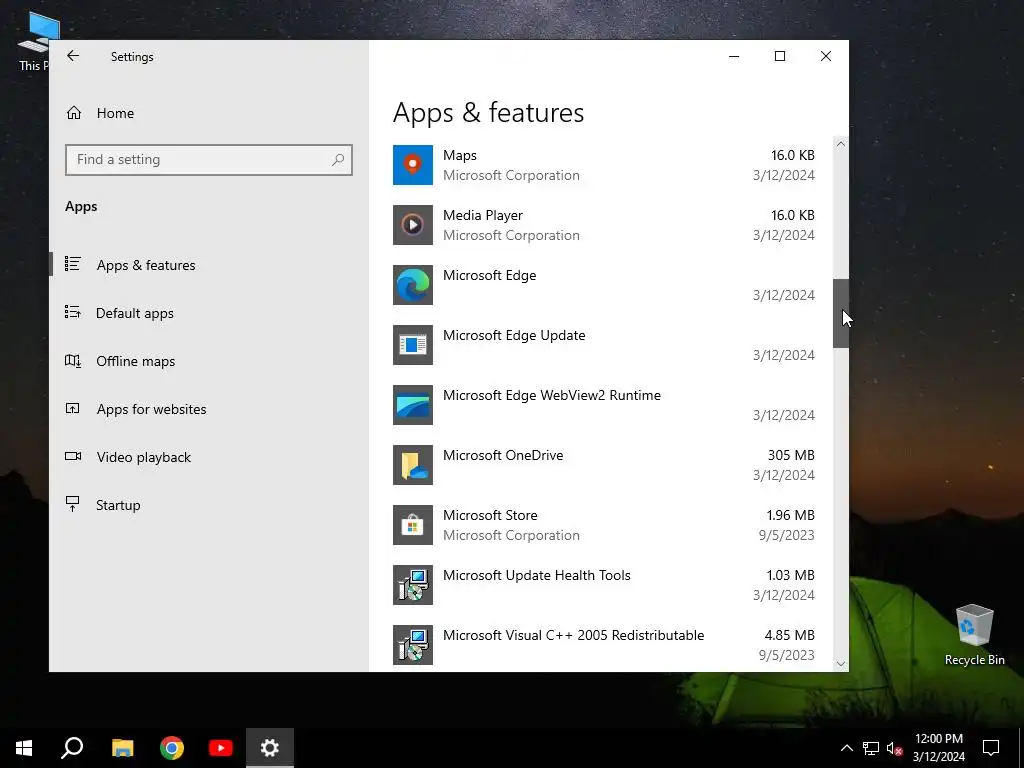1024x768 pixels.
Task: Click the scrollbar up arrow
Action: pyautogui.click(x=840, y=144)
